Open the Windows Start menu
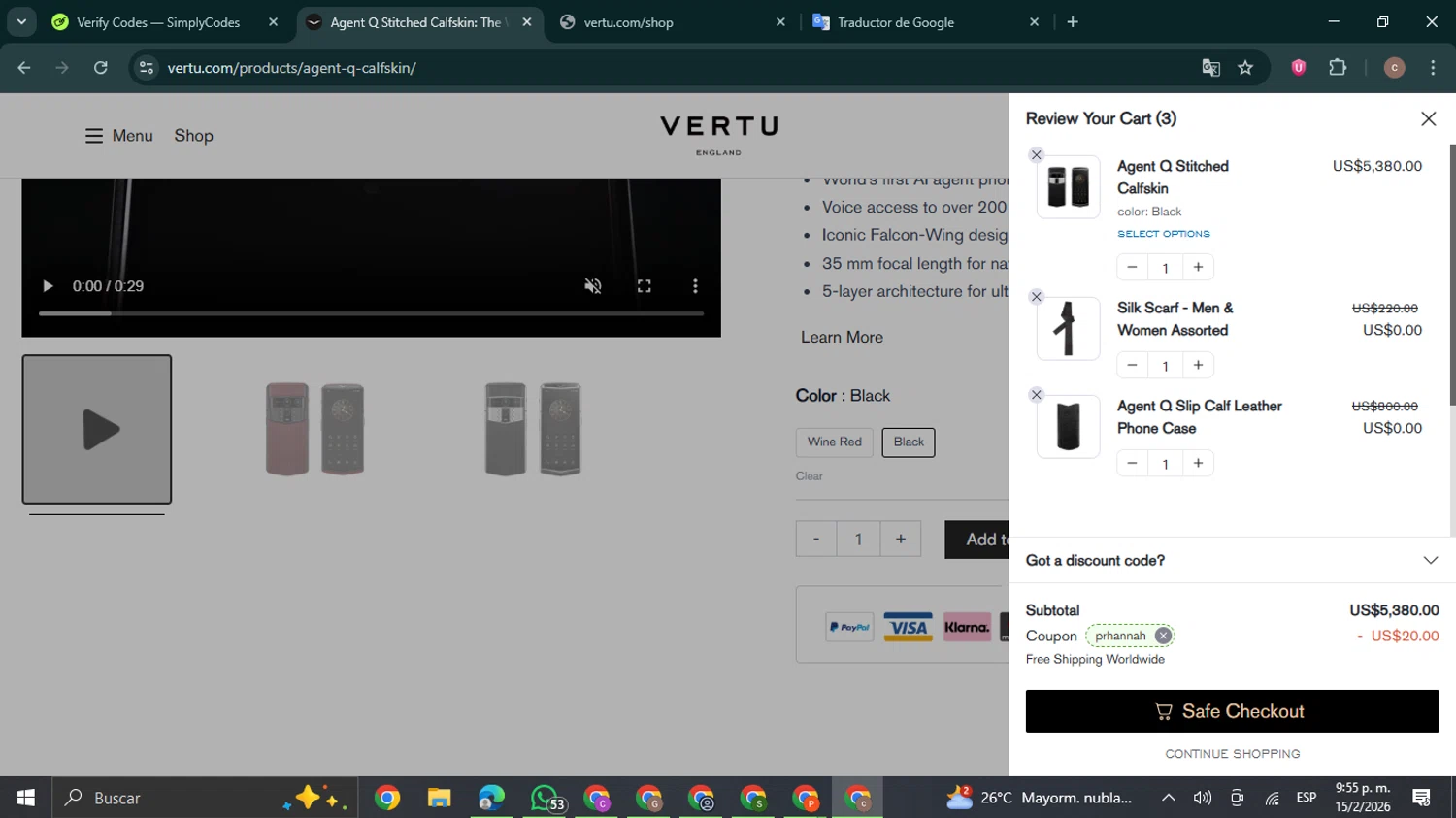1456x818 pixels. [x=25, y=798]
